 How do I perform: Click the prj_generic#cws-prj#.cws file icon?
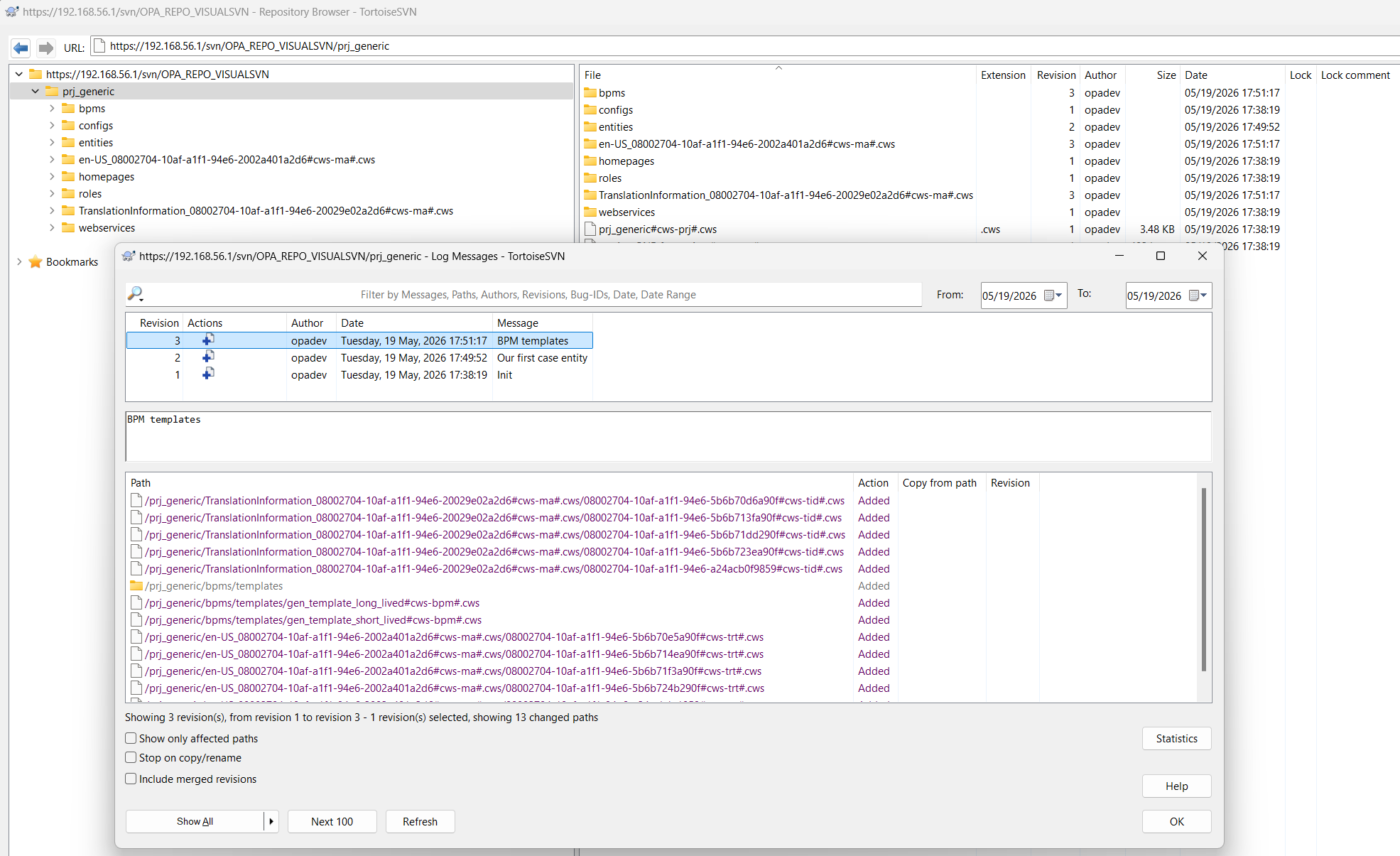point(590,229)
